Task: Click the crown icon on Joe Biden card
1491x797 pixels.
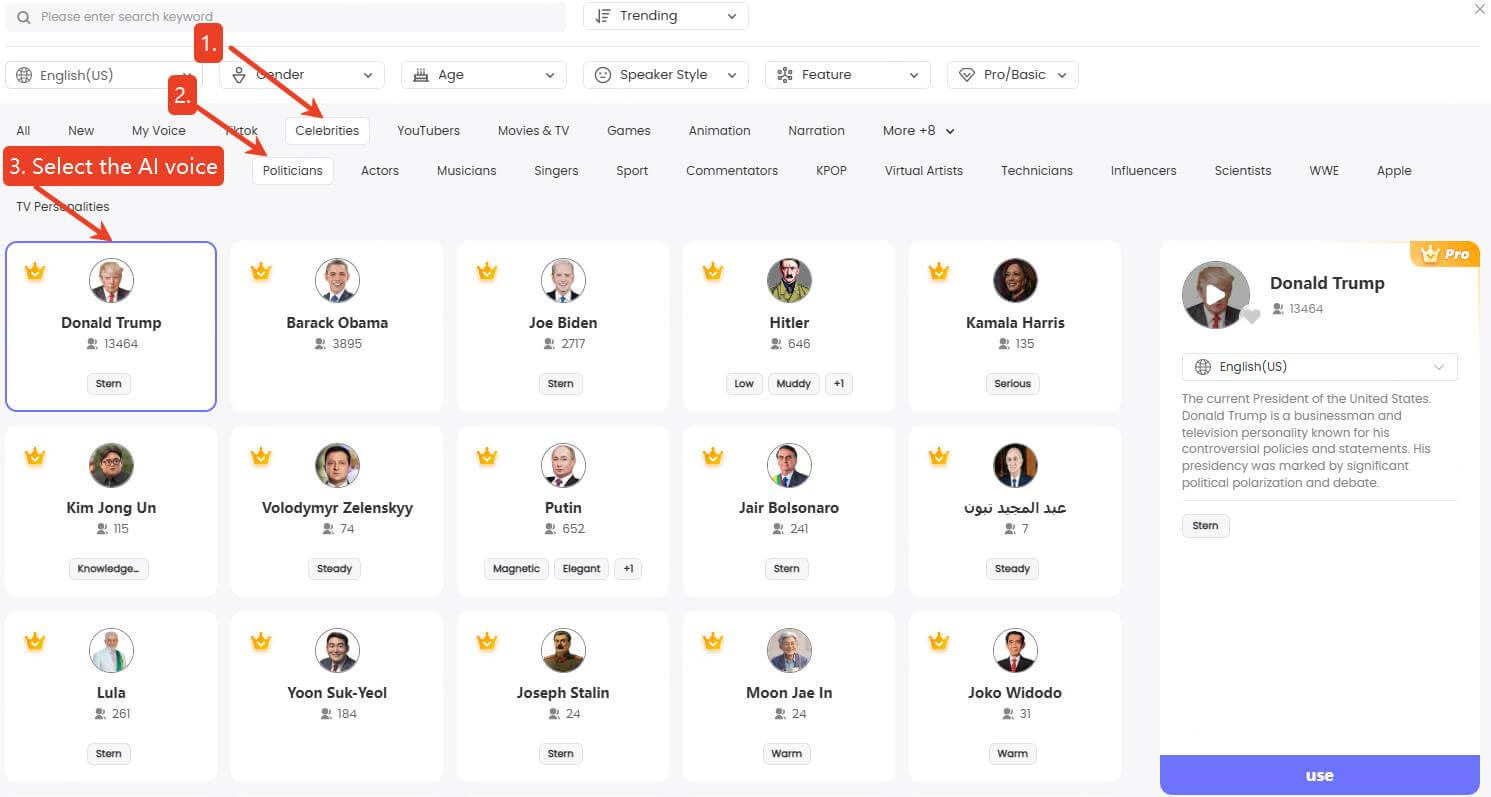Action: [487, 271]
